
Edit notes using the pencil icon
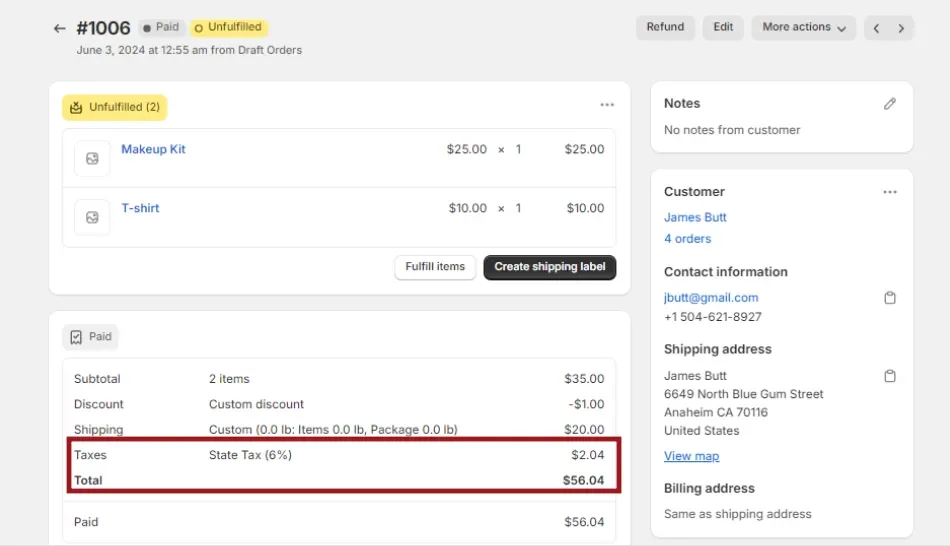click(x=890, y=104)
